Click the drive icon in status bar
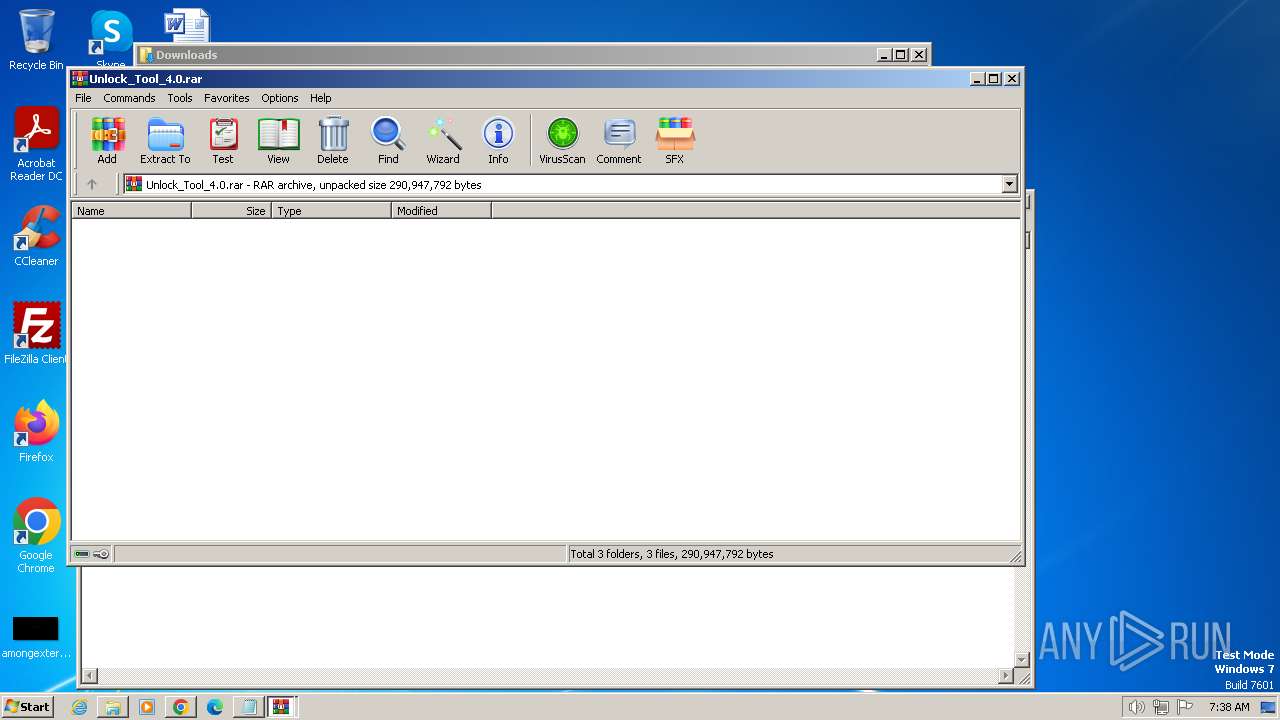 [82, 554]
